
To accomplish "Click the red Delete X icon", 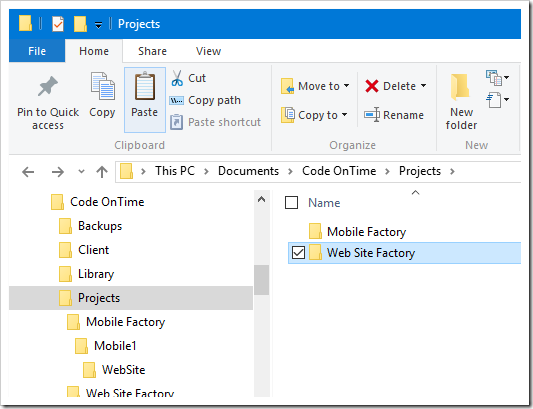I will click(x=372, y=86).
